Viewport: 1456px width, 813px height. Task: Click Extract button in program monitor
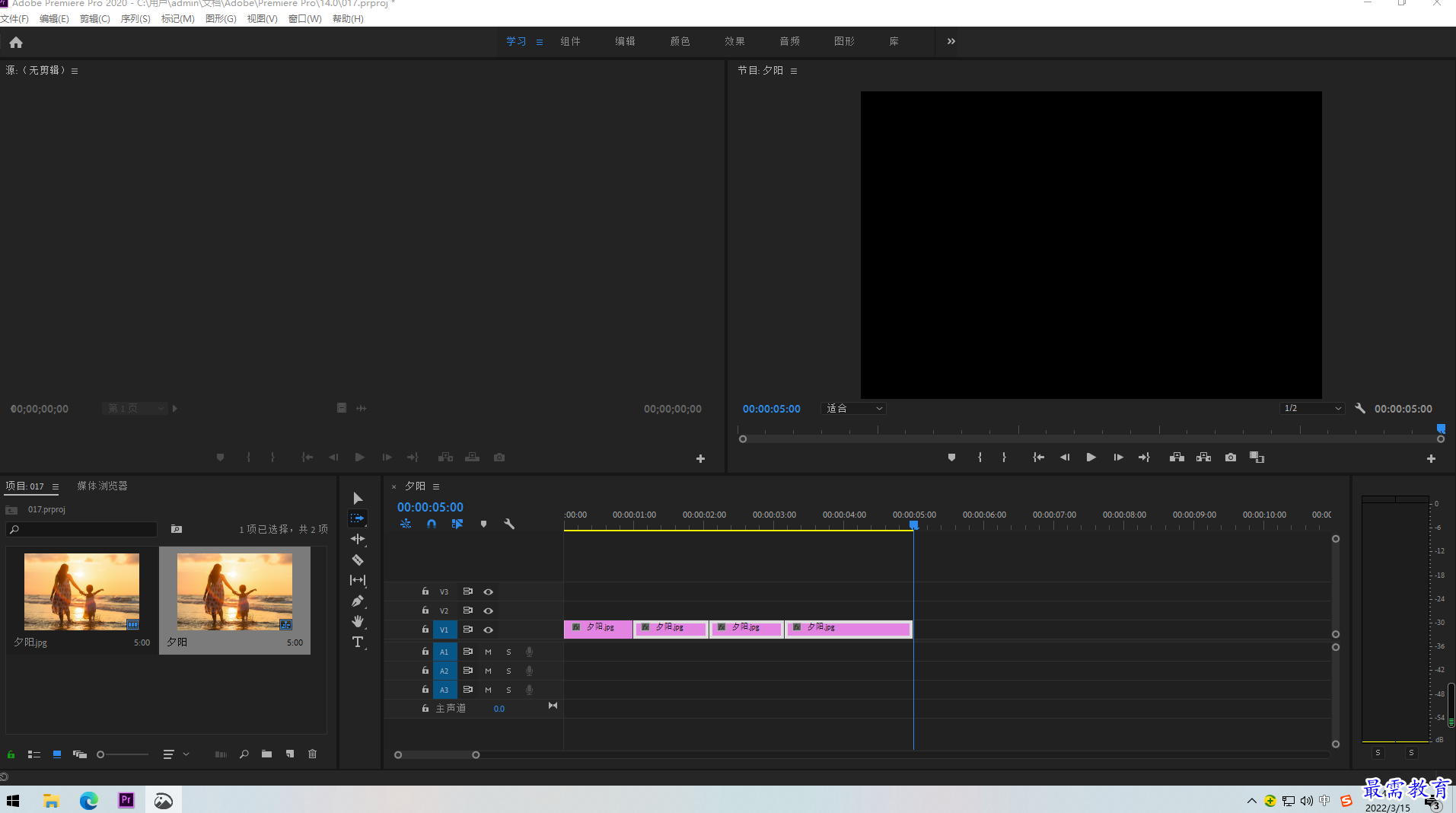coord(1203,458)
